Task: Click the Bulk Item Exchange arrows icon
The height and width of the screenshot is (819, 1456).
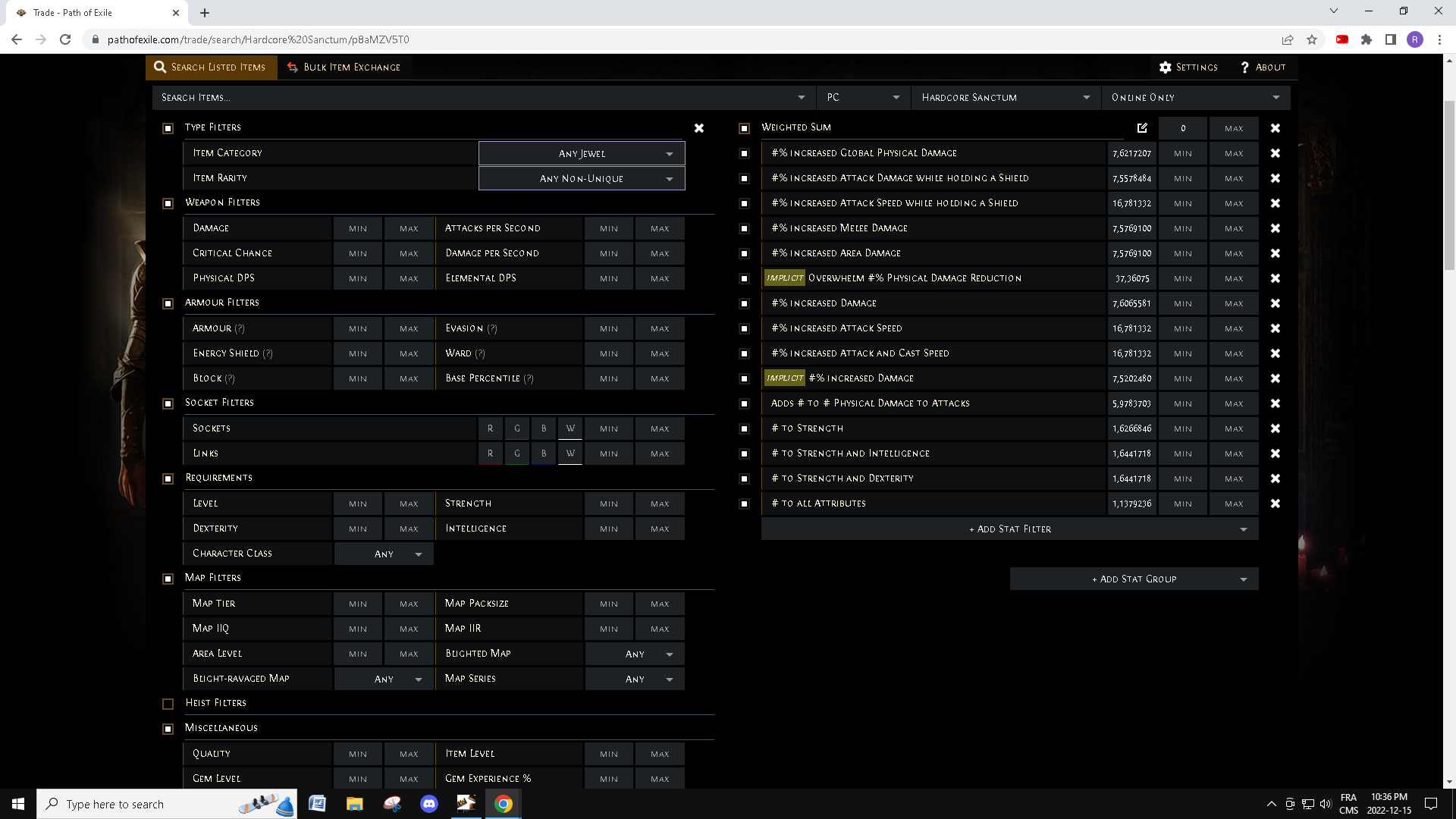Action: (292, 67)
